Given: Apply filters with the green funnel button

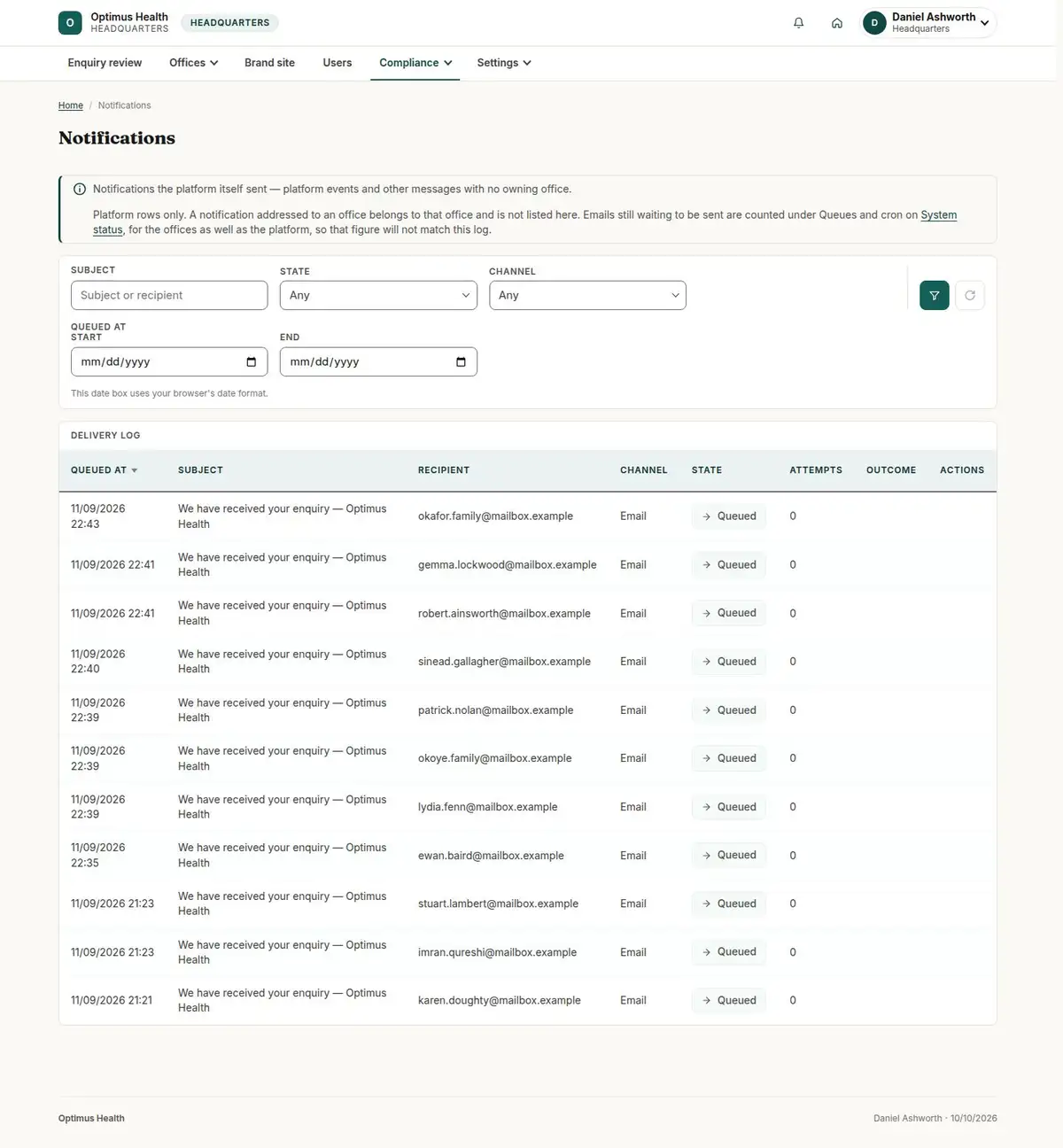Looking at the screenshot, I should (x=934, y=295).
